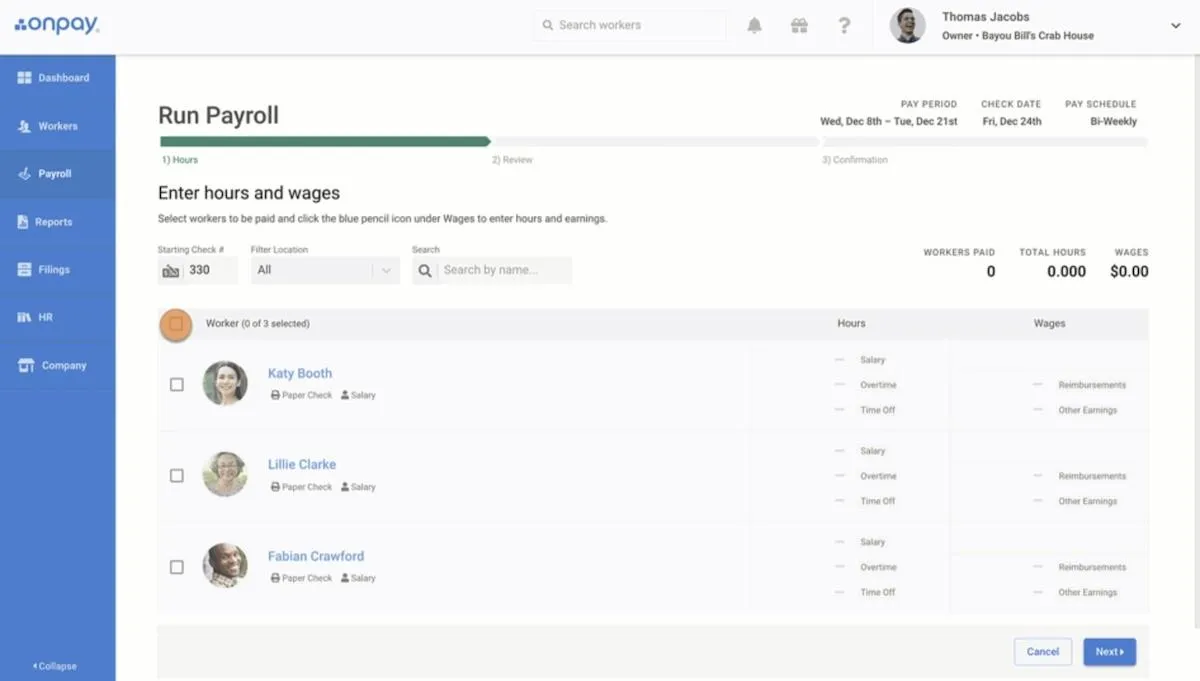Click the Wages column header

(x=1049, y=324)
